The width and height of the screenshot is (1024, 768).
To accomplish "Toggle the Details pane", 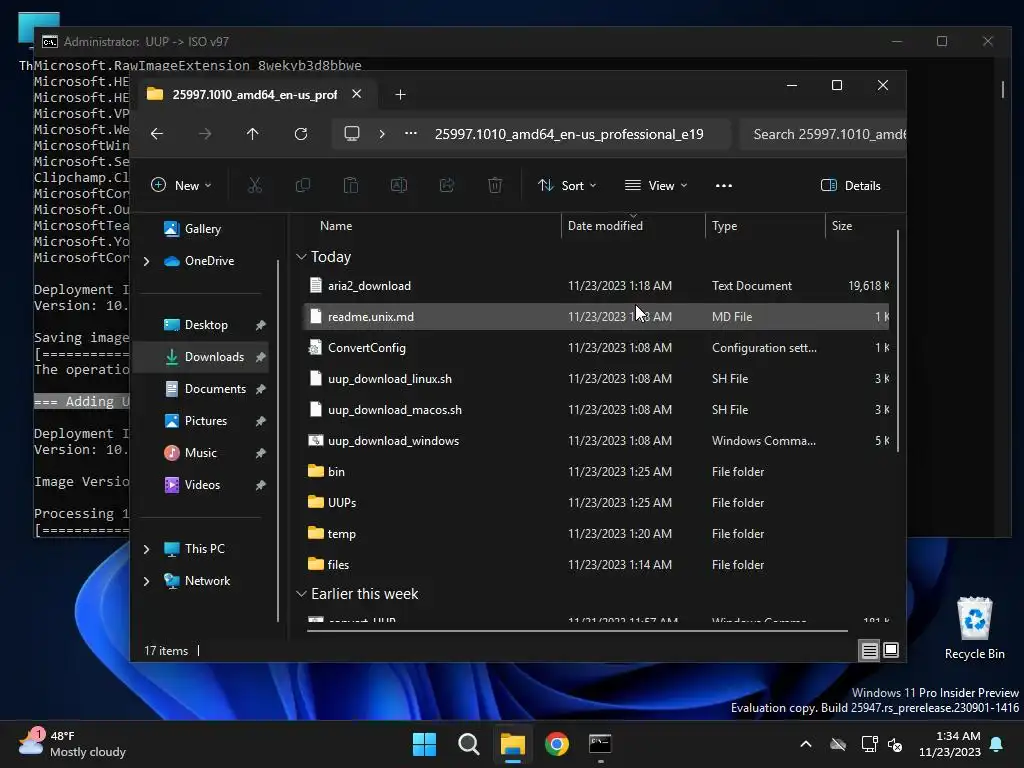I will 850,185.
